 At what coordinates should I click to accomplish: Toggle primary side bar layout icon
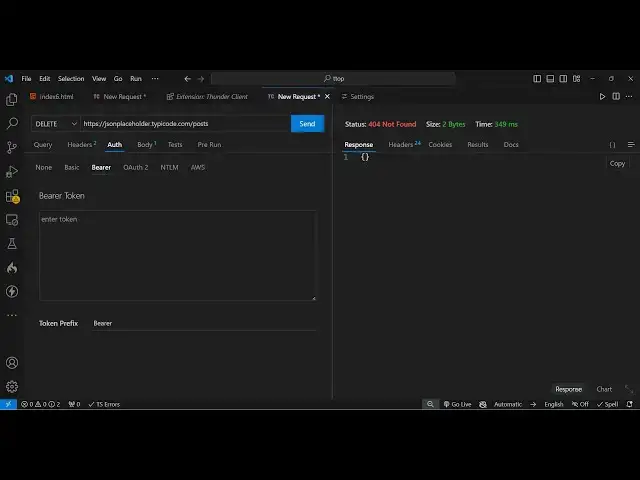coord(537,78)
